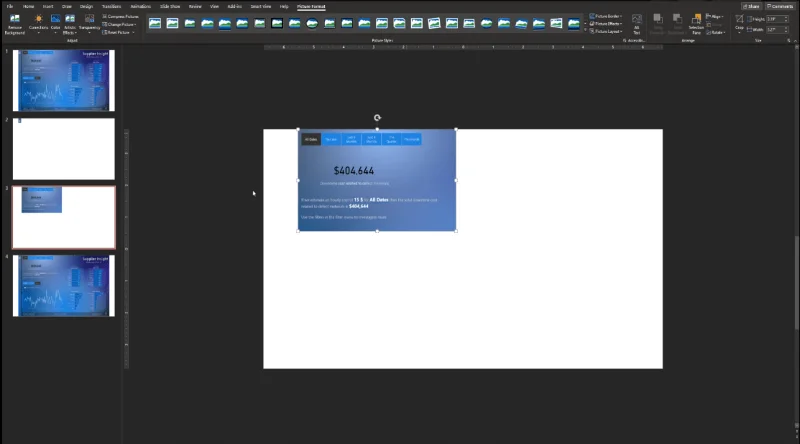Increase Height using the stepper arrow

(786, 17)
